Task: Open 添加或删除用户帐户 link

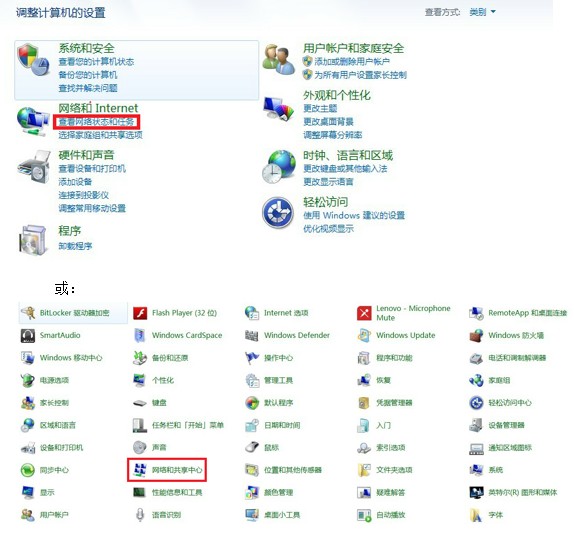Action: pyautogui.click(x=352, y=61)
